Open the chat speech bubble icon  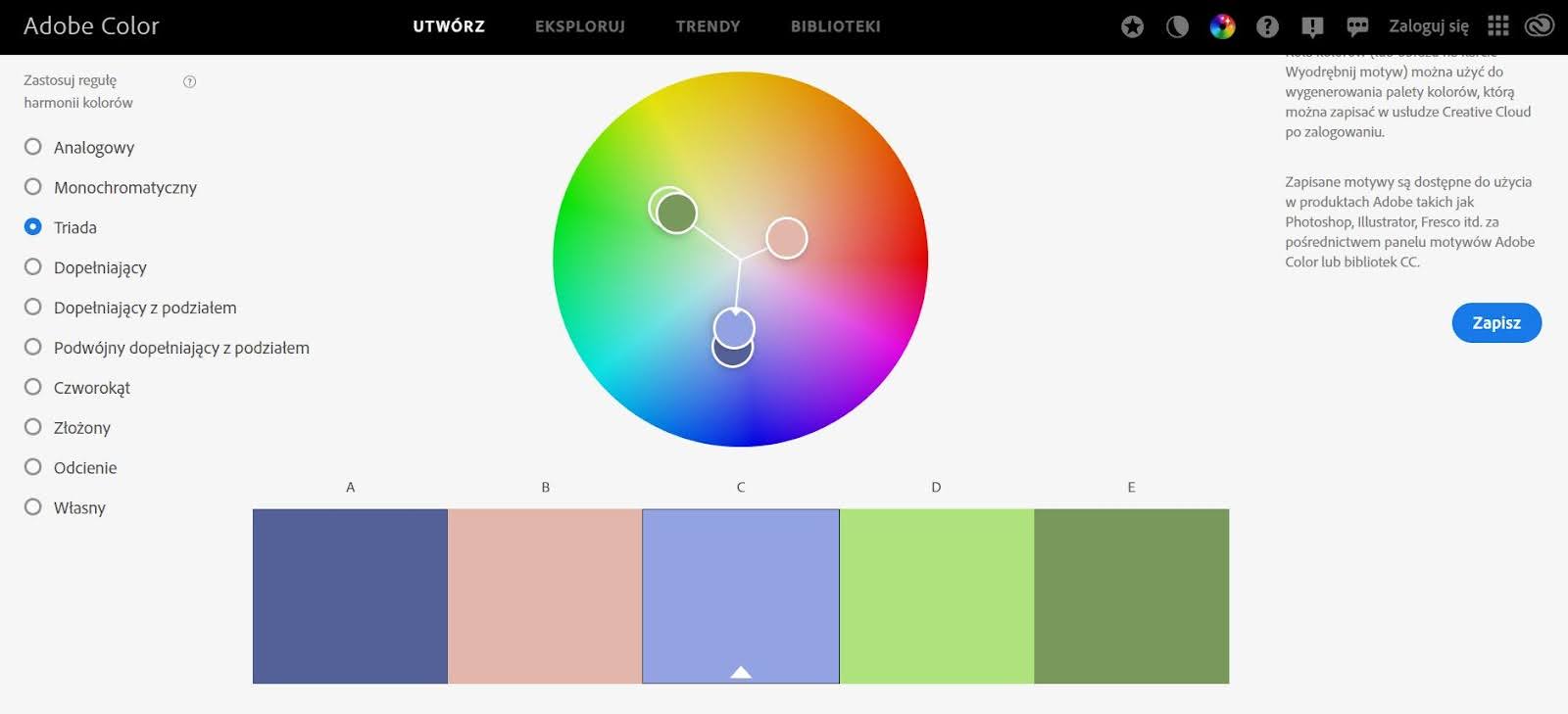click(1357, 27)
